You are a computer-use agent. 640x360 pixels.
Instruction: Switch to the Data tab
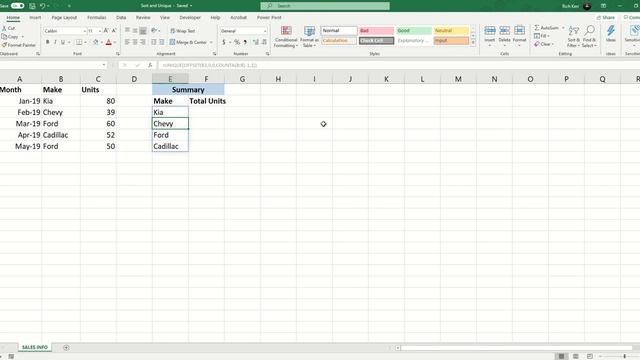pos(121,18)
